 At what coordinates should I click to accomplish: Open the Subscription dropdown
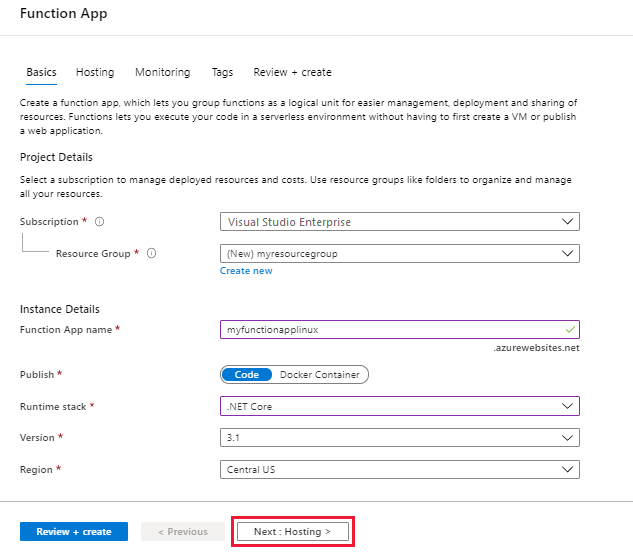[399, 222]
